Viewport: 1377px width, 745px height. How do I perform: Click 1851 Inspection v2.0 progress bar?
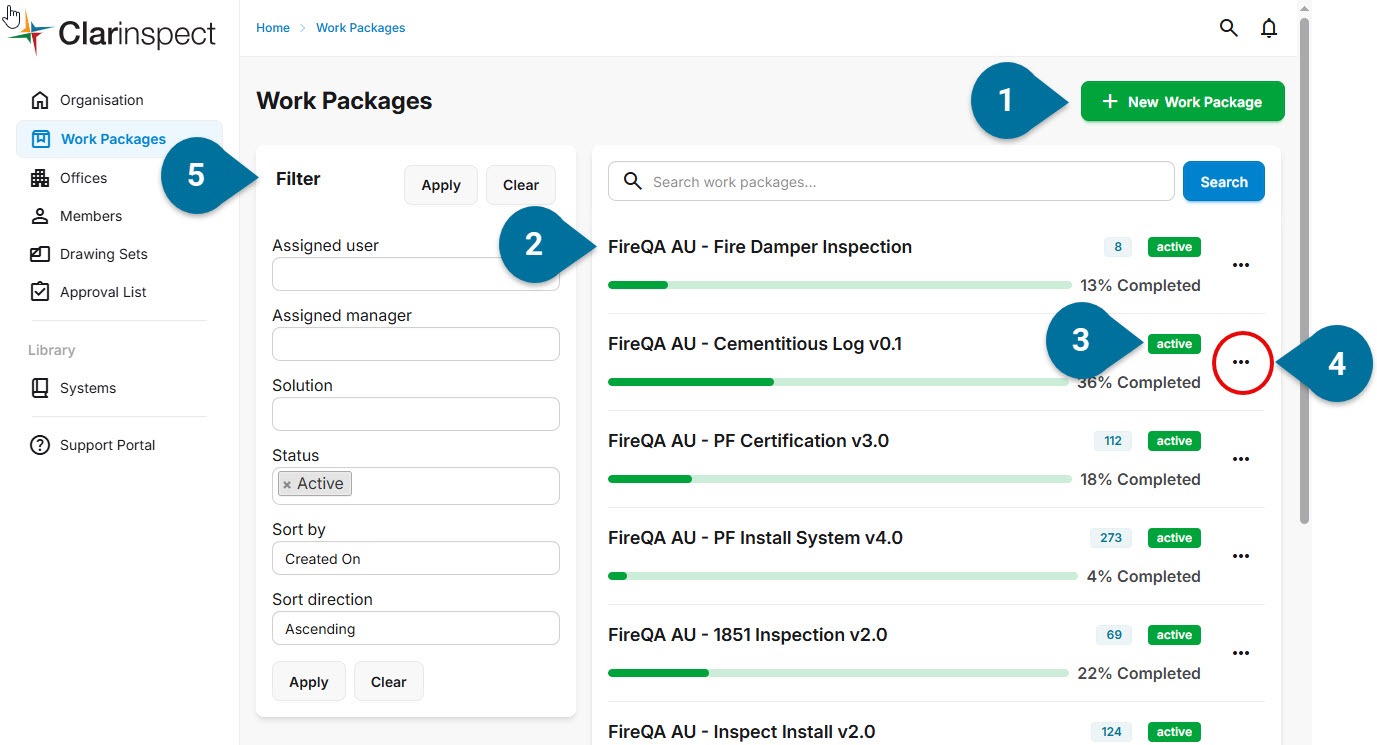pos(838,673)
